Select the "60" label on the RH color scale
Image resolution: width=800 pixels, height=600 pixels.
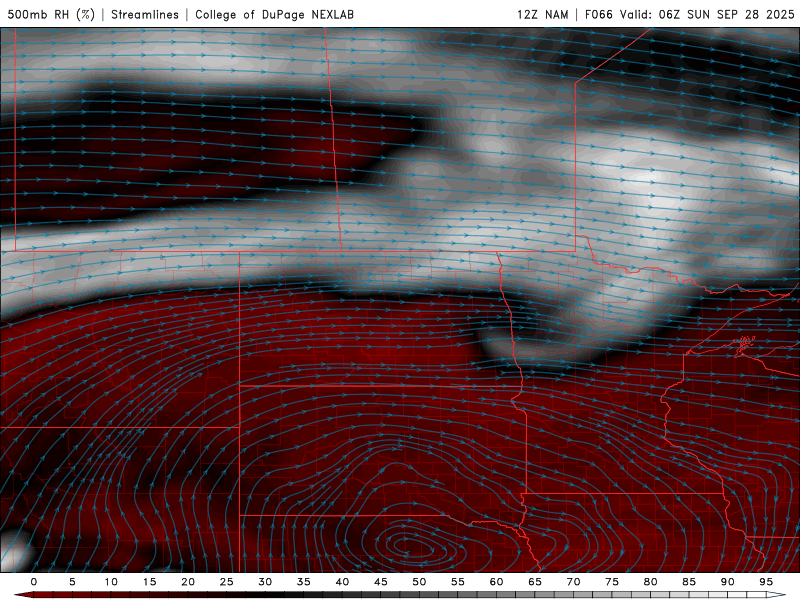click(x=496, y=582)
